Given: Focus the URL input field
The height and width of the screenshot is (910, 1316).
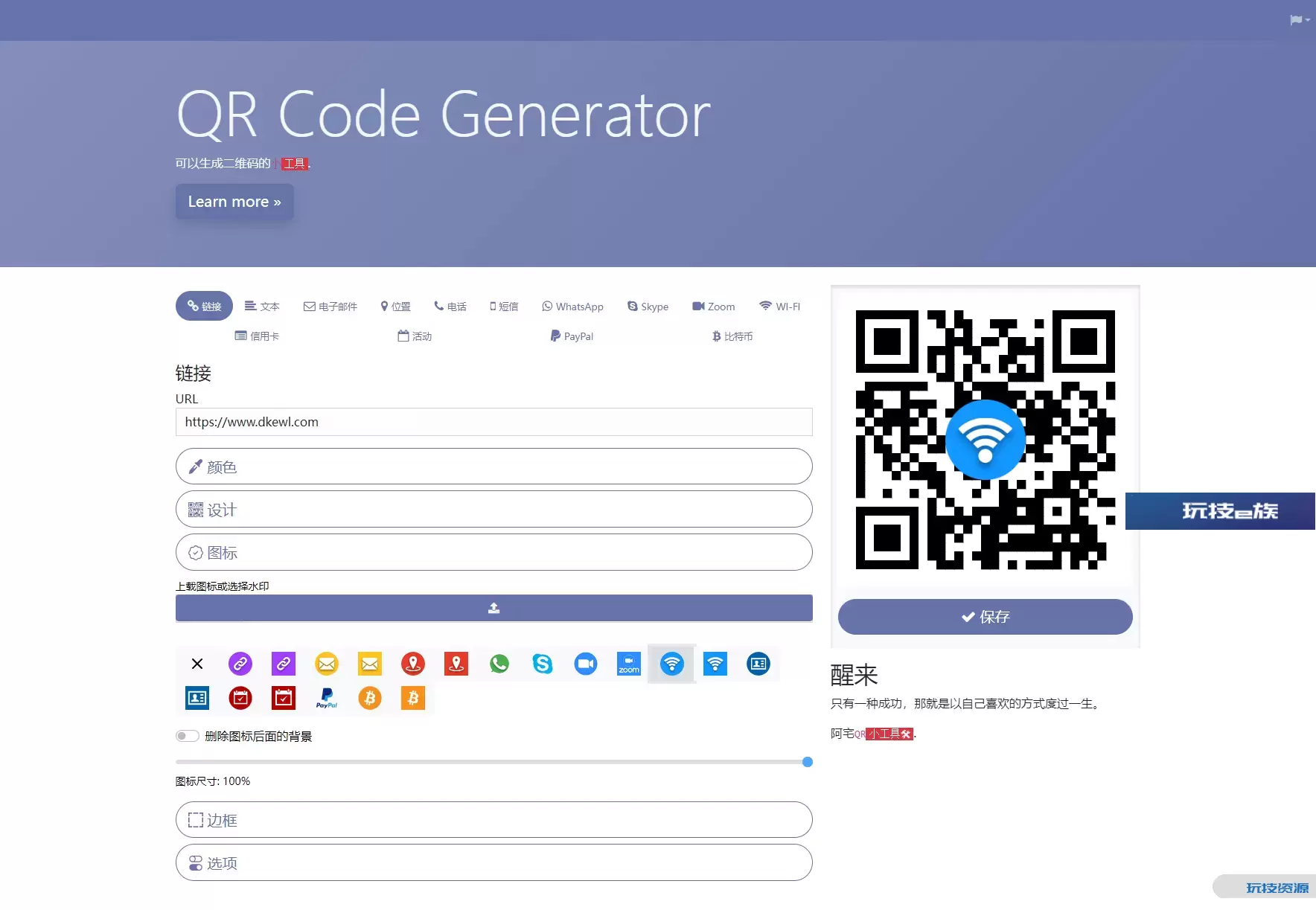Looking at the screenshot, I should point(493,422).
